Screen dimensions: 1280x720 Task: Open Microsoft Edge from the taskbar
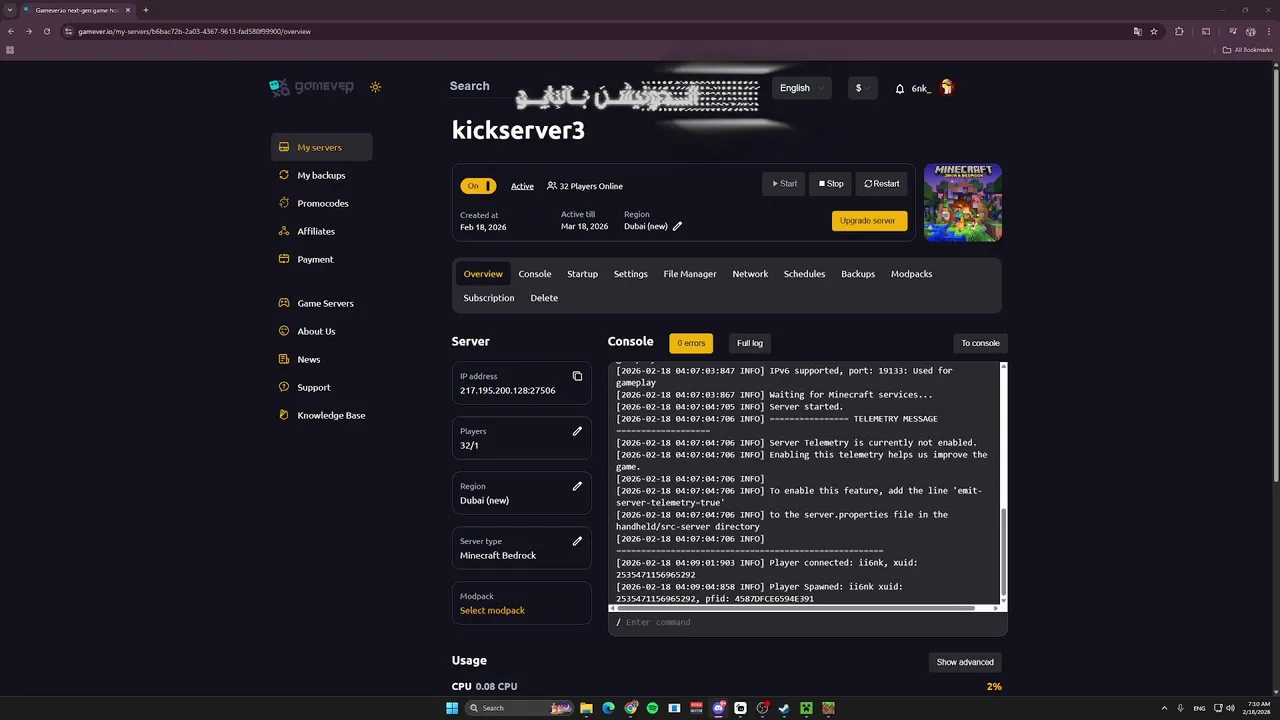(x=608, y=708)
